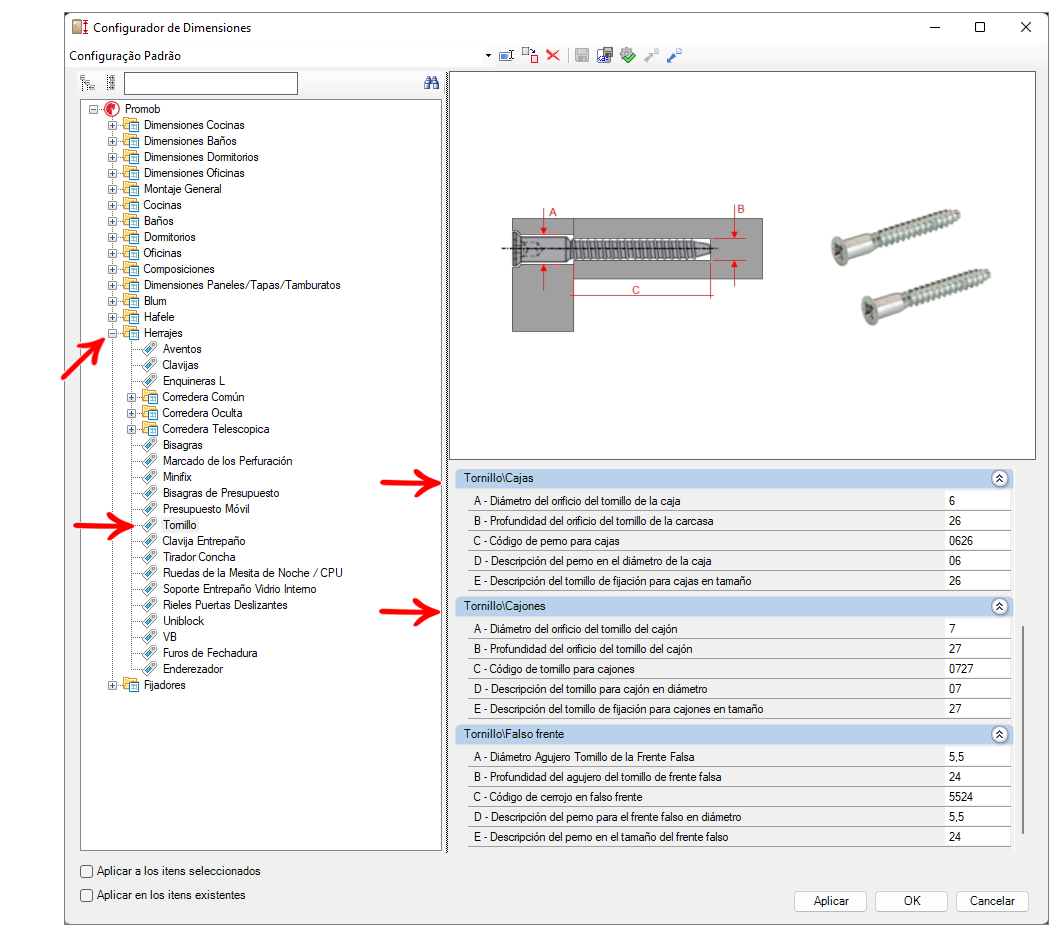Select the Uniblock tree item
Image resolution: width=1052 pixels, height=948 pixels.
coord(183,622)
